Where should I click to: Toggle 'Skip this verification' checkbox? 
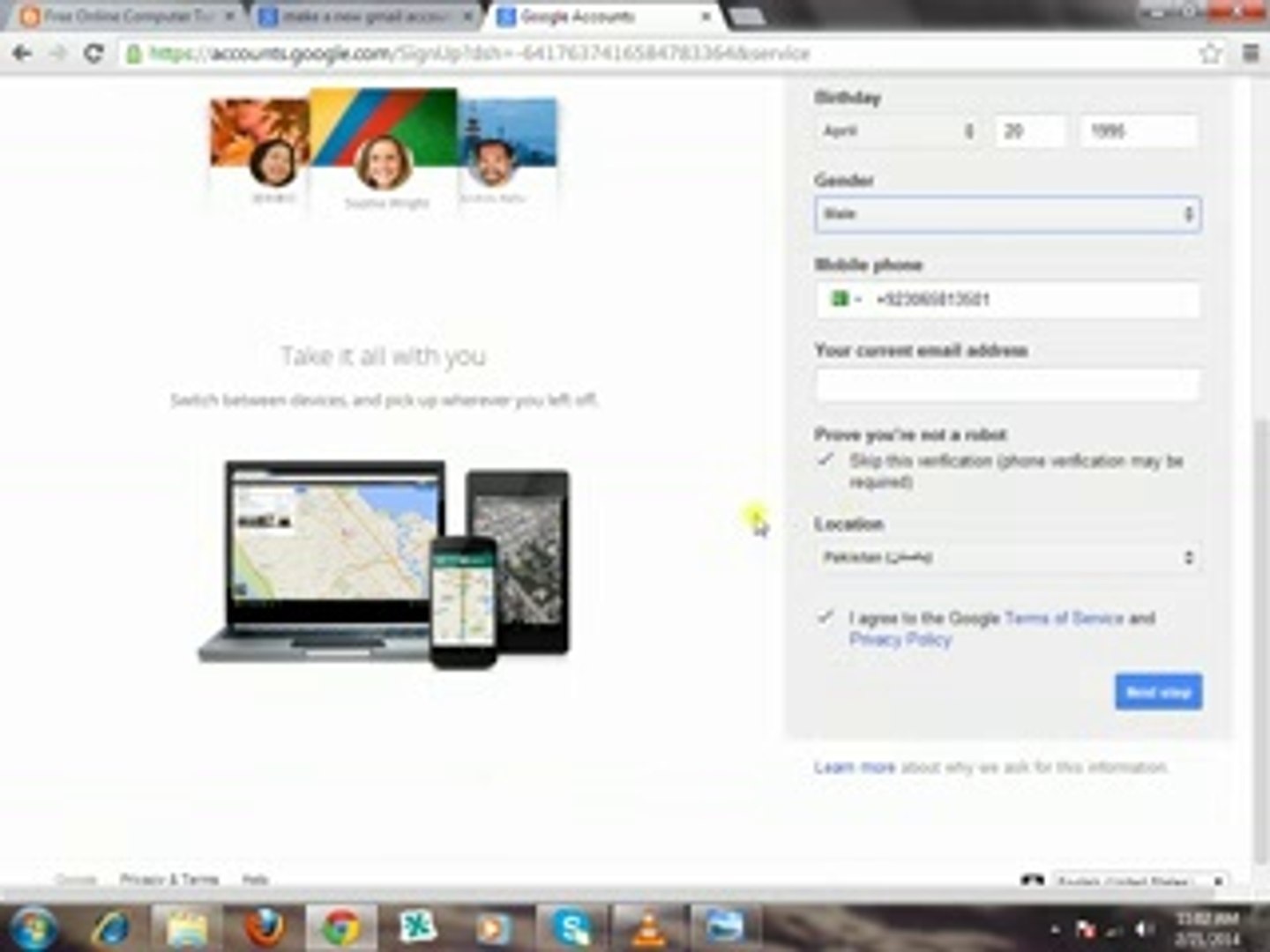825,460
